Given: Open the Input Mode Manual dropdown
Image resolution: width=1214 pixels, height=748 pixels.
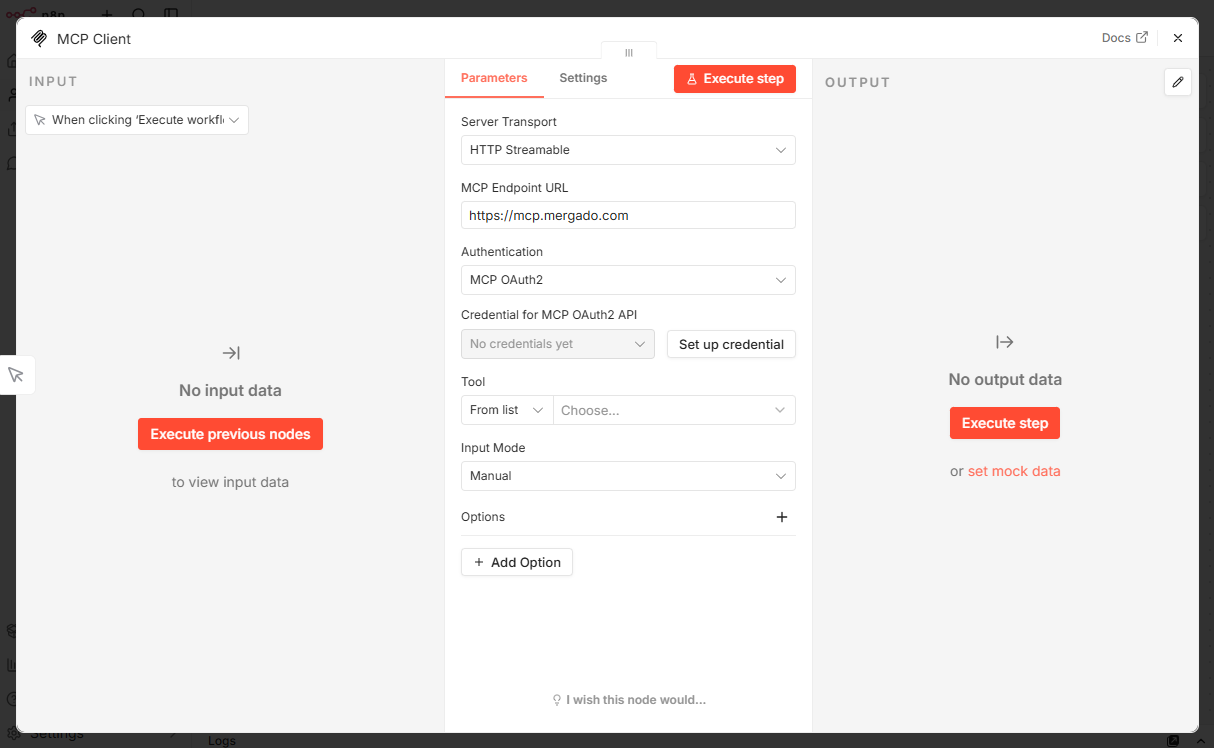Looking at the screenshot, I should tap(628, 476).
